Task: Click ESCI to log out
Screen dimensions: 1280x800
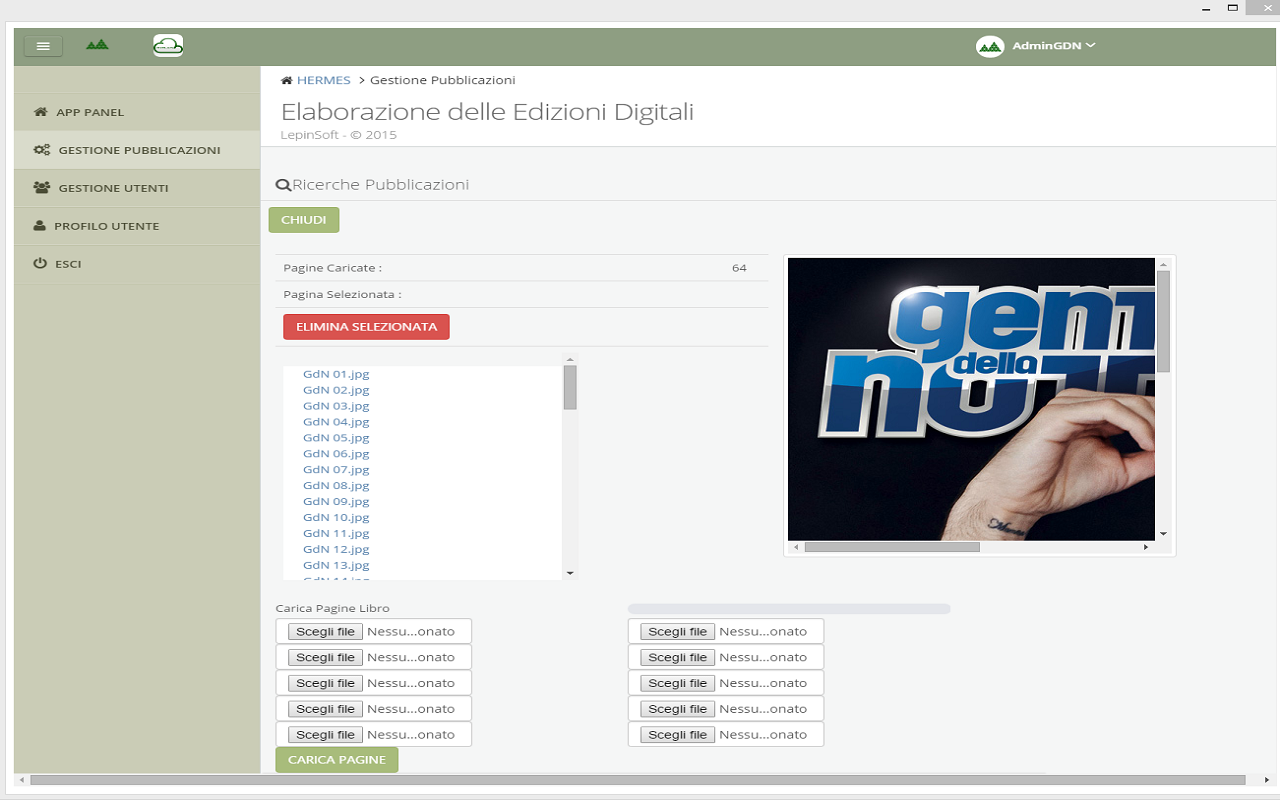Action: (x=137, y=264)
